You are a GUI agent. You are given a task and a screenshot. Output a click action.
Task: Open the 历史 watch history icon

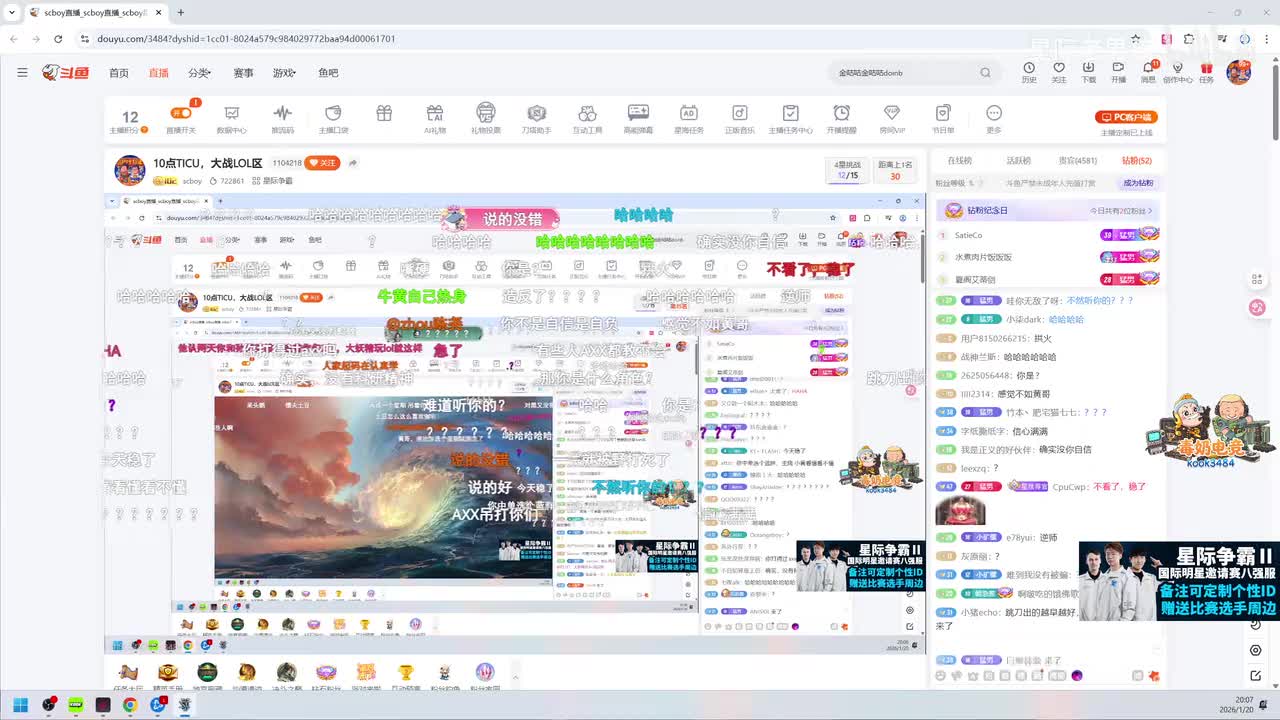[x=1029, y=72]
